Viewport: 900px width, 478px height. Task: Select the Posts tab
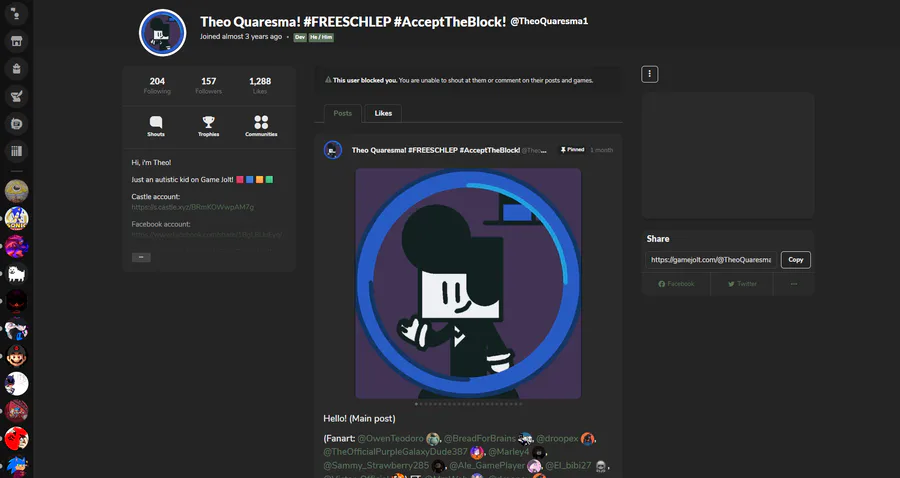click(x=343, y=113)
